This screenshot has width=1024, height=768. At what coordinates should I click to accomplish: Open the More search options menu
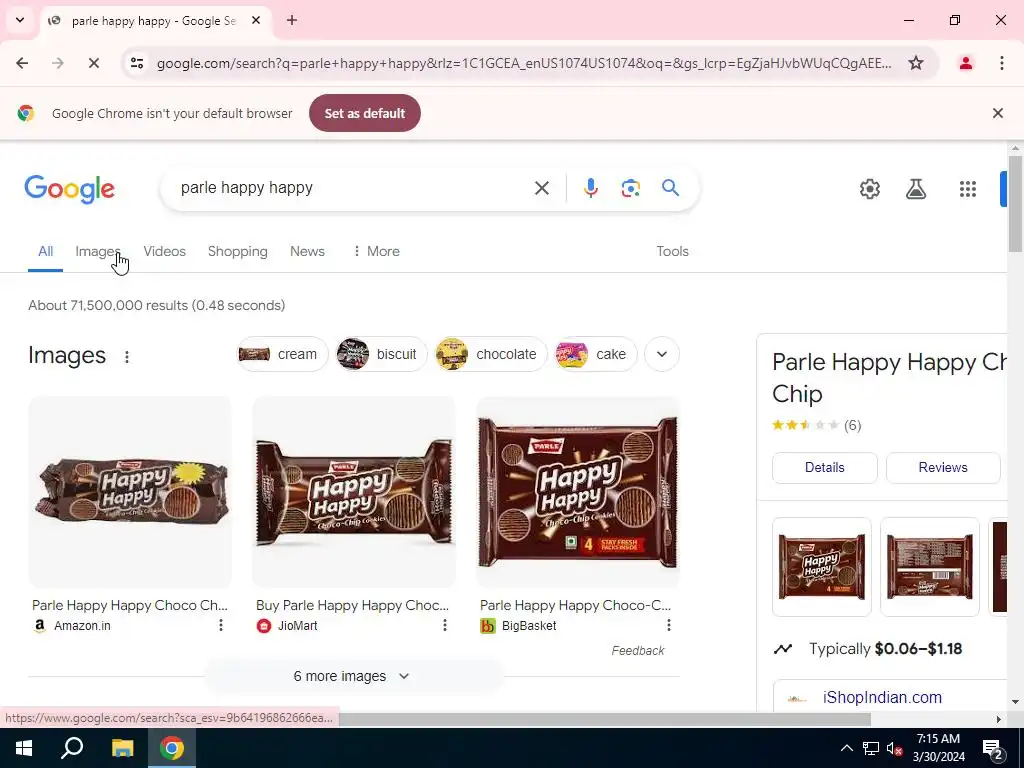point(376,251)
